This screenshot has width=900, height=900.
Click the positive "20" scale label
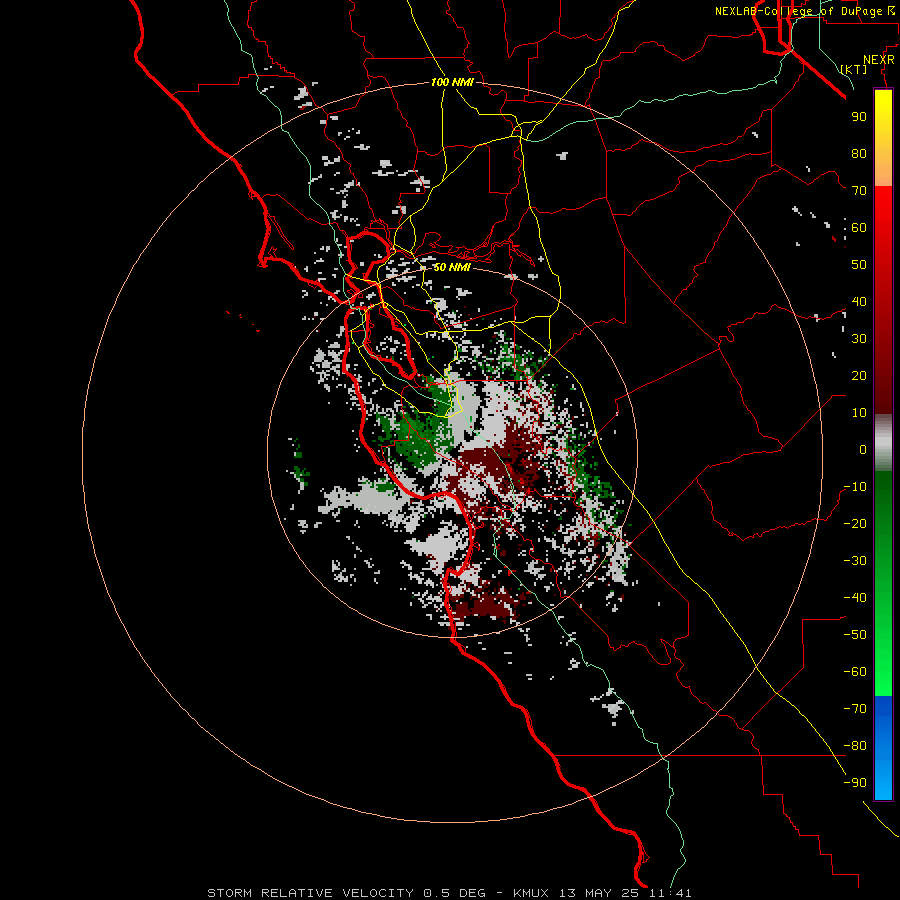click(x=859, y=376)
